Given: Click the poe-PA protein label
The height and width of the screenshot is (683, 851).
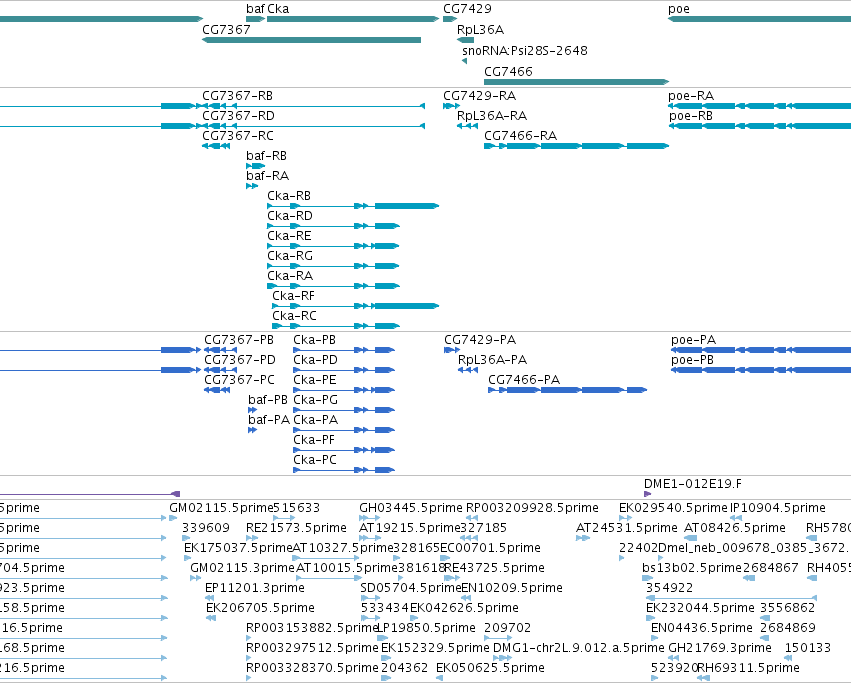Looking at the screenshot, I should click(693, 340).
